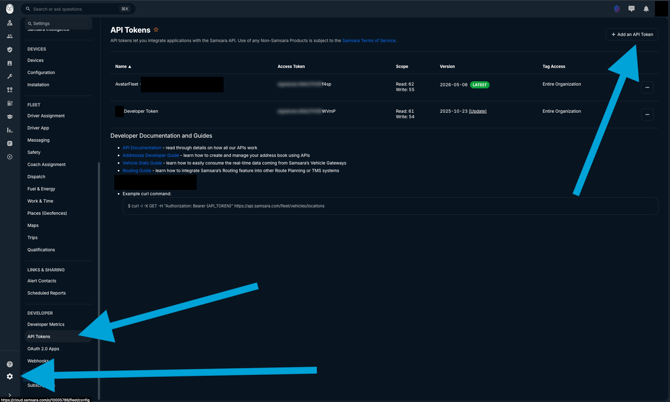This screenshot has width=670, height=402.
Task: Open Installation settings page
Action: [x=38, y=85]
